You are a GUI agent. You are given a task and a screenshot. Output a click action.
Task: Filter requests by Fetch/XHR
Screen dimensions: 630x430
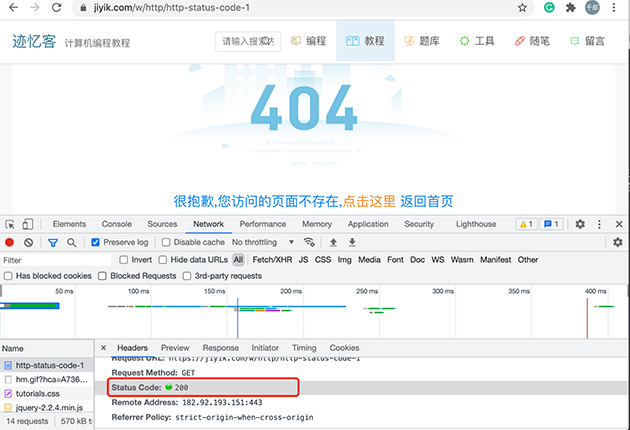click(x=272, y=260)
